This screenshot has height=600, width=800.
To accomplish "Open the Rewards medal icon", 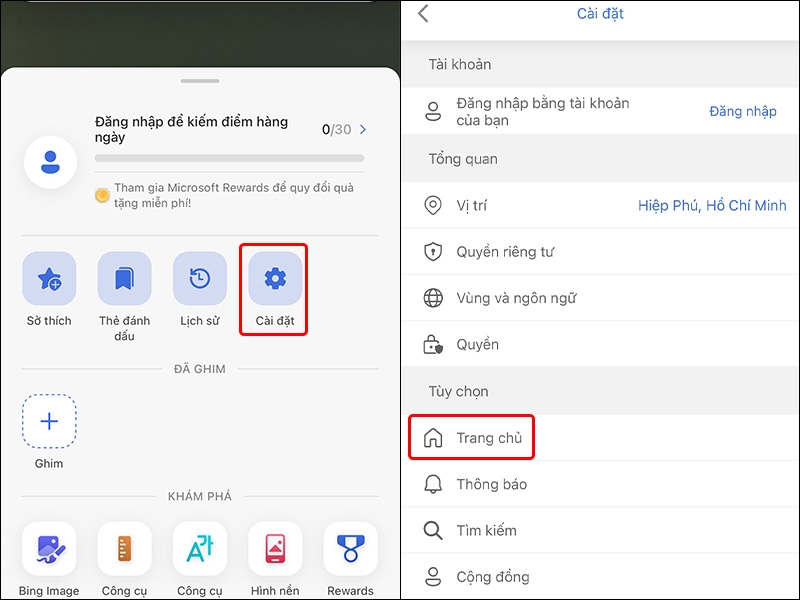I will (351, 548).
